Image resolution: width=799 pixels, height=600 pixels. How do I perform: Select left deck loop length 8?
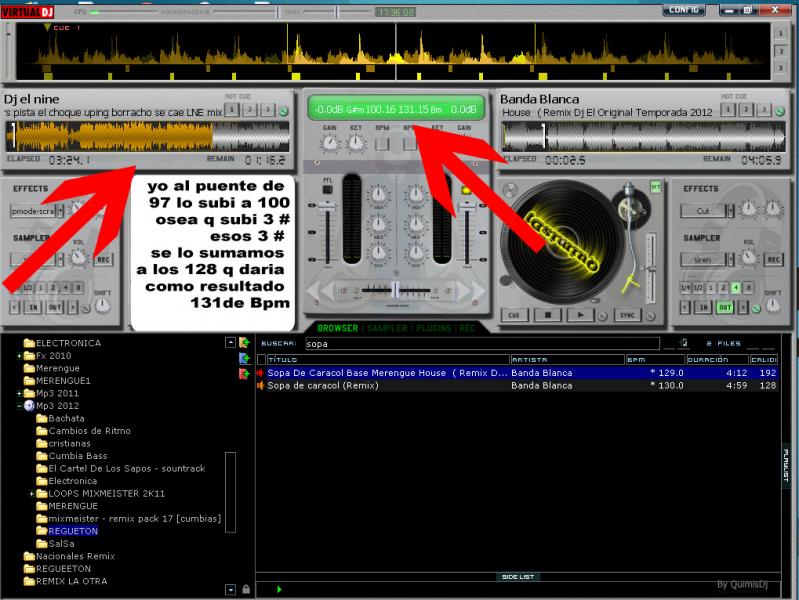(78, 288)
